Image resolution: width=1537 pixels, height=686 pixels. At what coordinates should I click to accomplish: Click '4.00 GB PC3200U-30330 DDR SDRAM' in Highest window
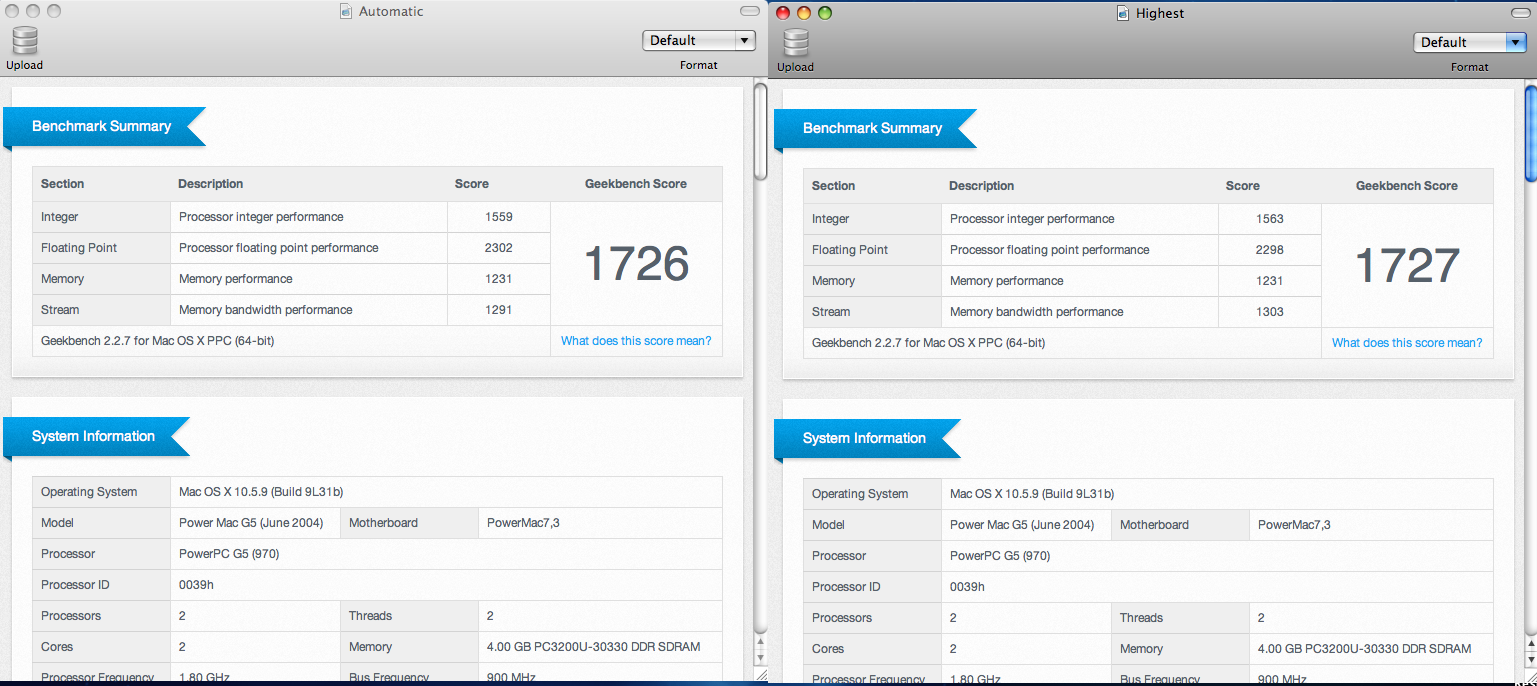point(1365,649)
